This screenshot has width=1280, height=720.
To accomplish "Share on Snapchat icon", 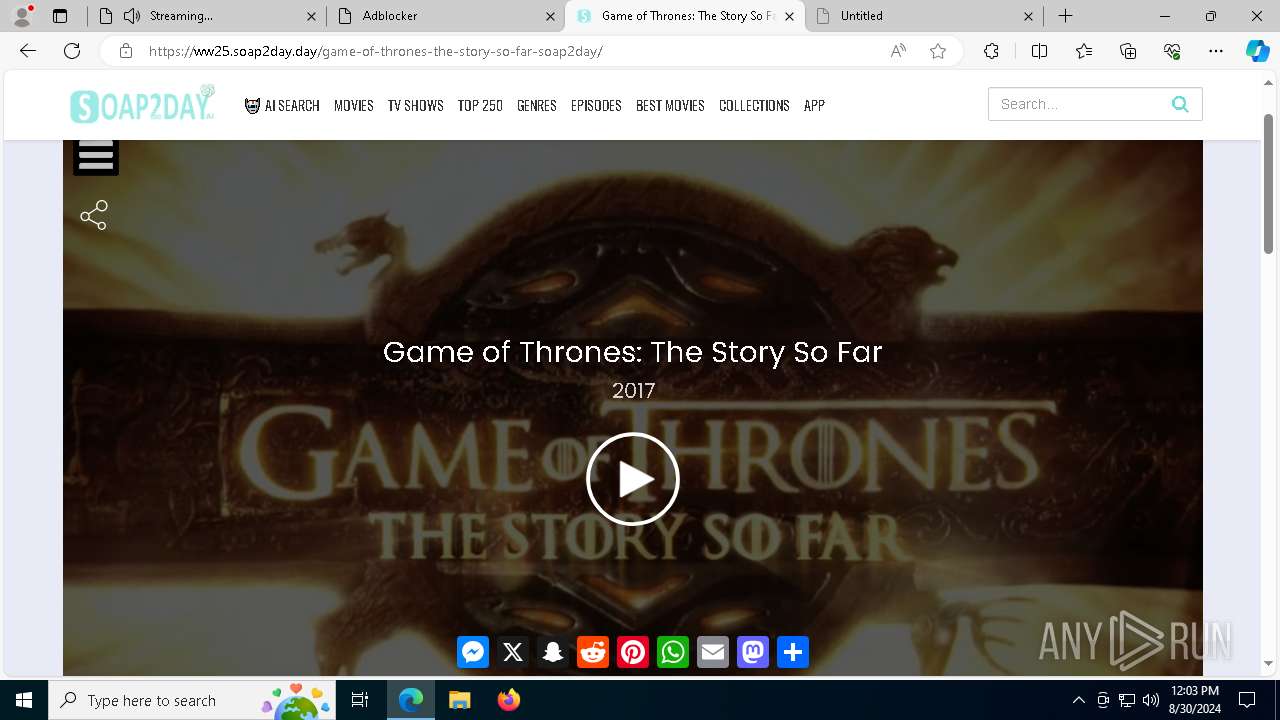I will pos(553,652).
